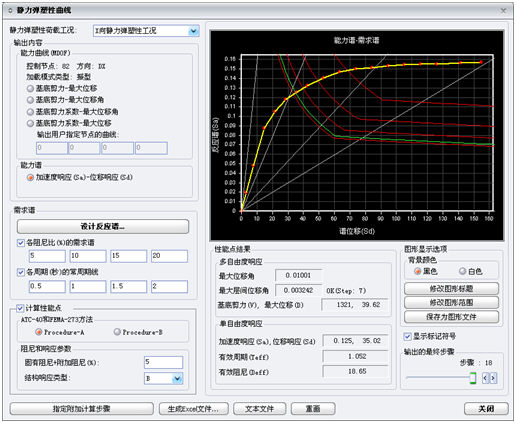Viewport: 516px width, 423px height.
Task: Select 基底剪力系数-最大位移角 radio option
Action: [x=30, y=112]
